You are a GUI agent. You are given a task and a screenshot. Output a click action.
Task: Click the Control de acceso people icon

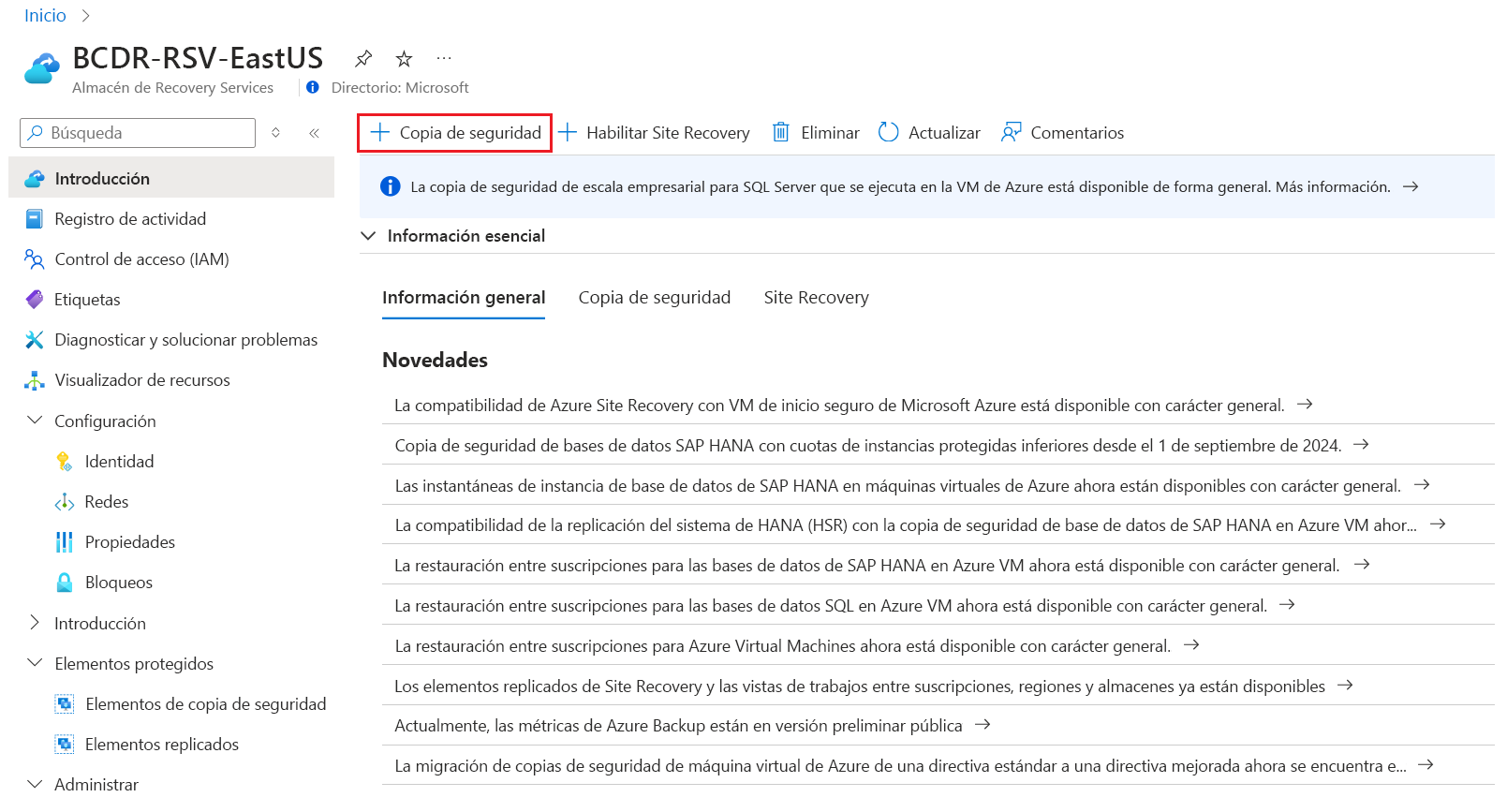[x=34, y=259]
